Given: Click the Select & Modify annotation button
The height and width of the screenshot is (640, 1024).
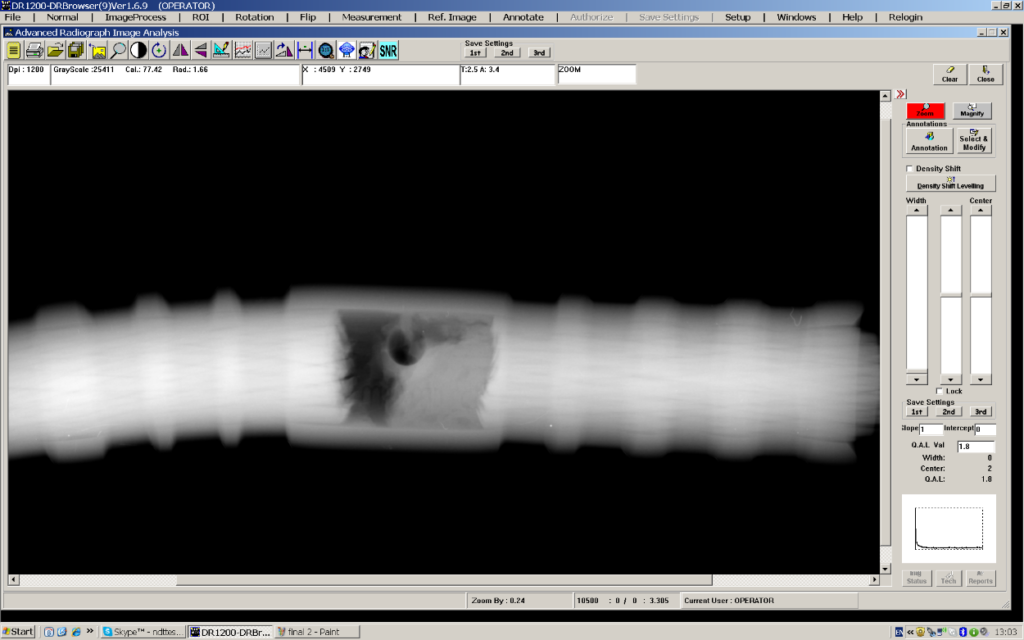Looking at the screenshot, I should pyautogui.click(x=974, y=140).
